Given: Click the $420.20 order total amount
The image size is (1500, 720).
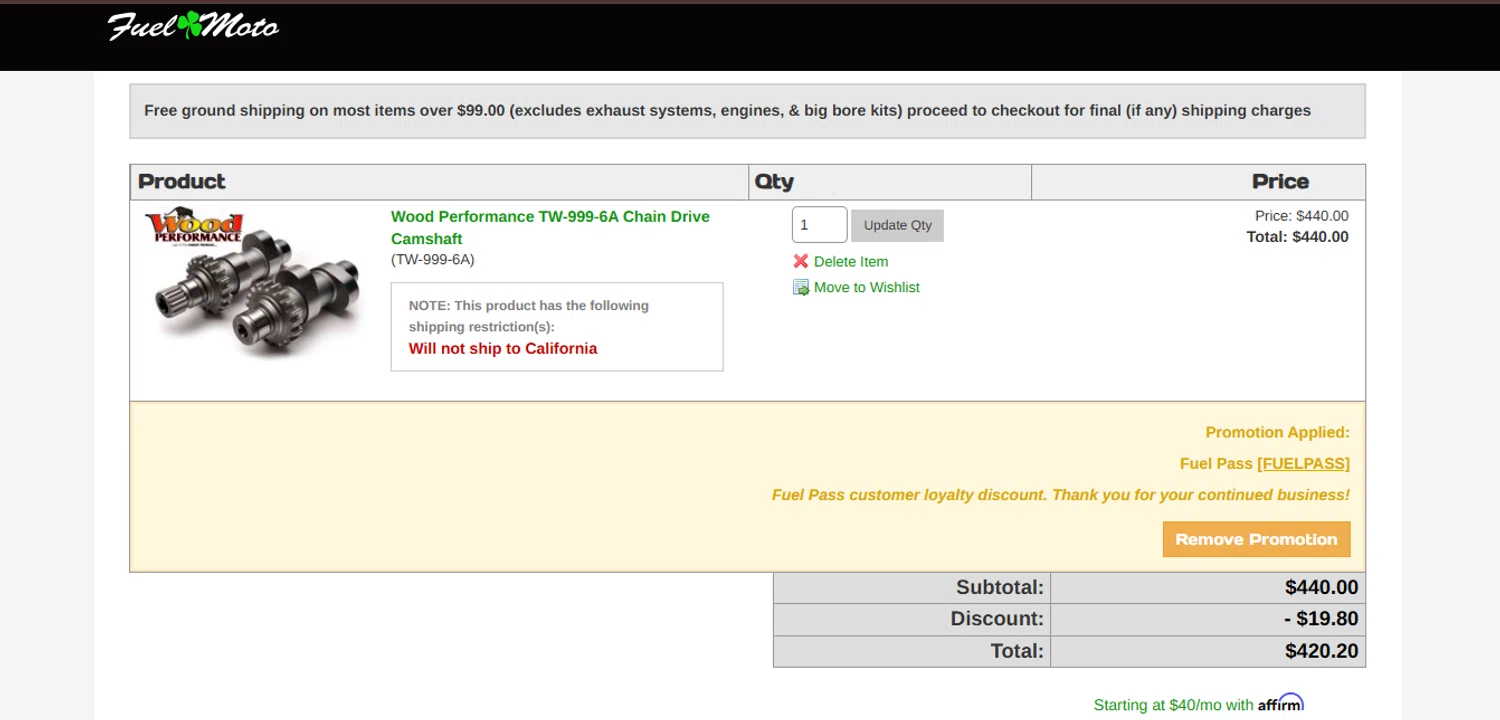Looking at the screenshot, I should point(1321,651).
